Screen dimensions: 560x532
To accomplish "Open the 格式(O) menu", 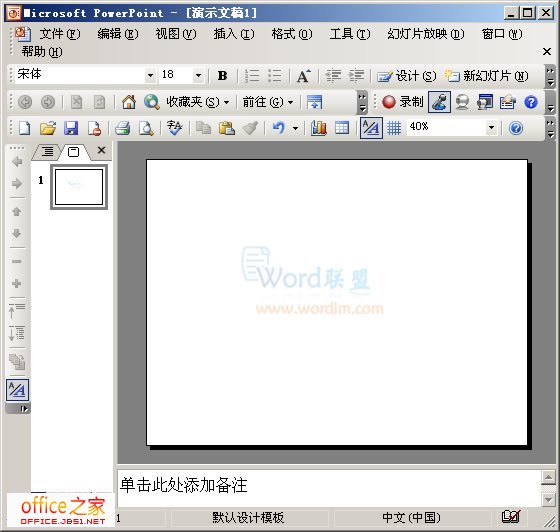I will (x=292, y=34).
